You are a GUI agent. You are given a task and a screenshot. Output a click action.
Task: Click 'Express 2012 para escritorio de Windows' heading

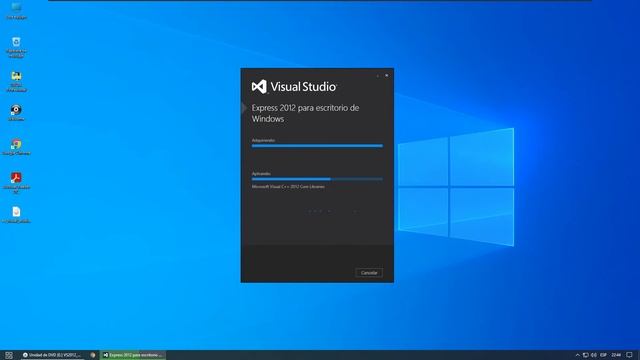pos(305,113)
